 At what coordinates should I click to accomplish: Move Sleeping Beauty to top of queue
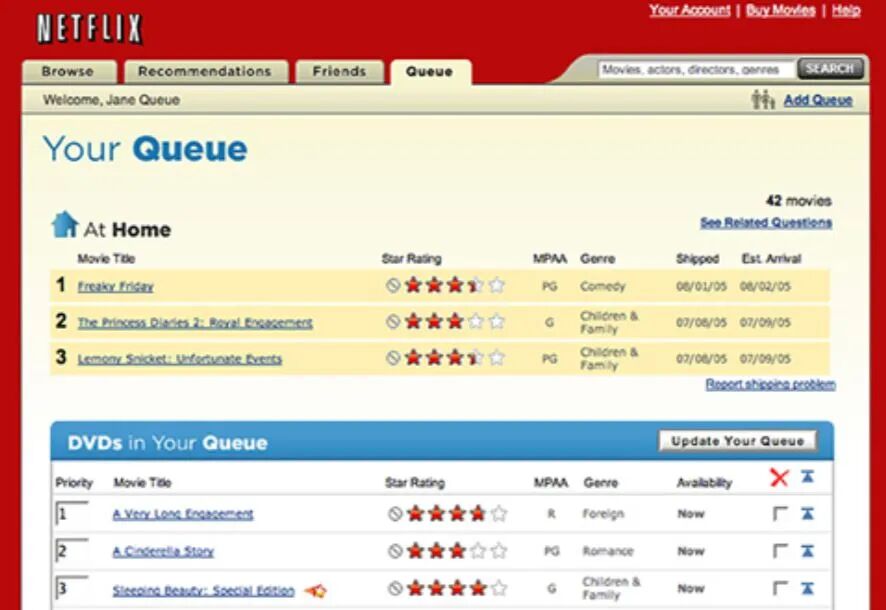807,588
